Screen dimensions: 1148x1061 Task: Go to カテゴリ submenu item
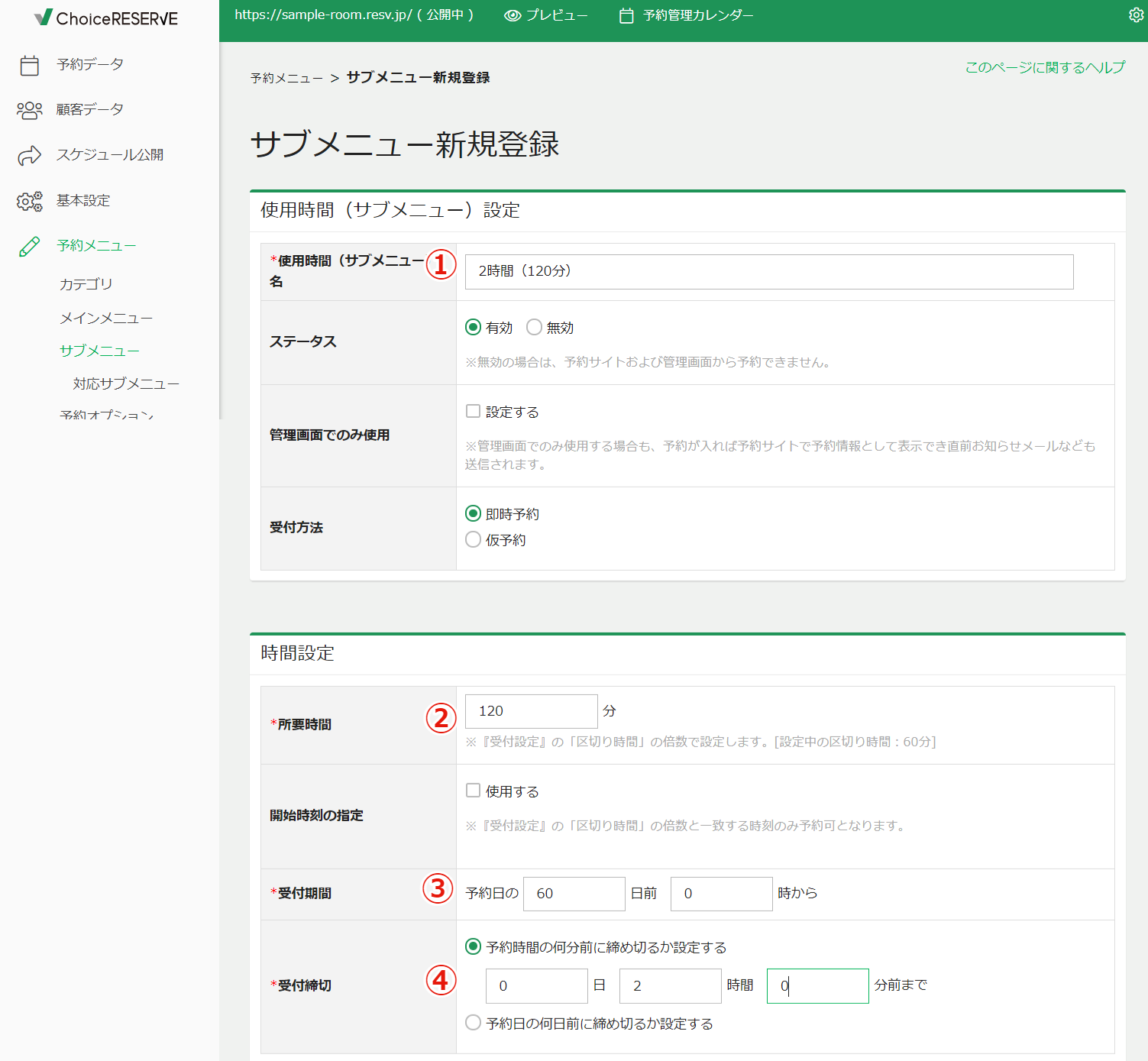click(x=86, y=284)
